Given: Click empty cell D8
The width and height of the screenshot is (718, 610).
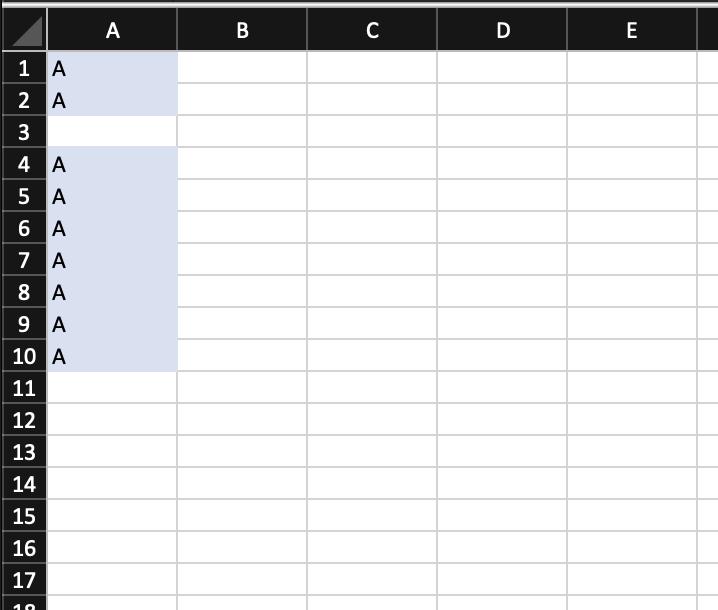Looking at the screenshot, I should 502,292.
